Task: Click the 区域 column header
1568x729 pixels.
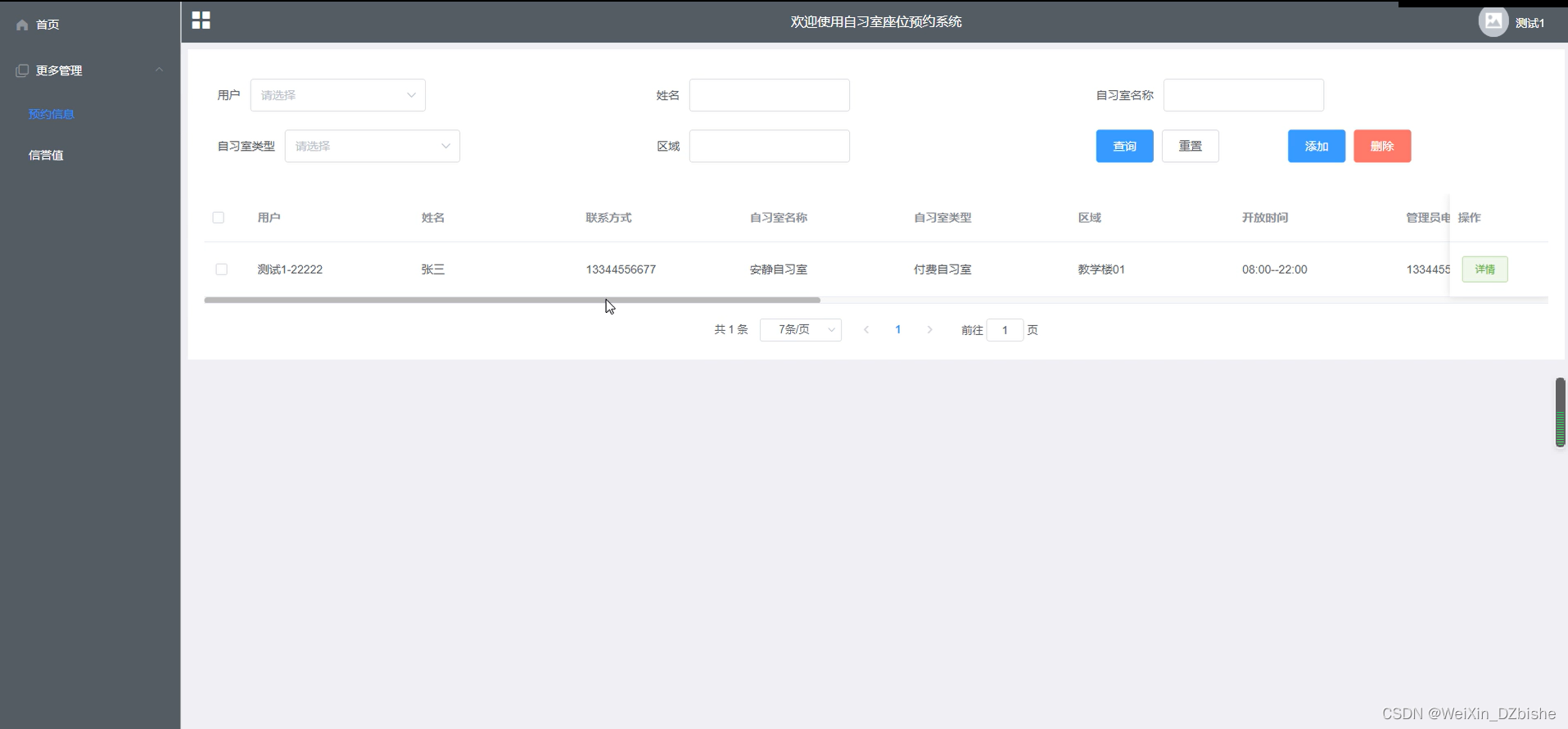Action: point(1090,218)
